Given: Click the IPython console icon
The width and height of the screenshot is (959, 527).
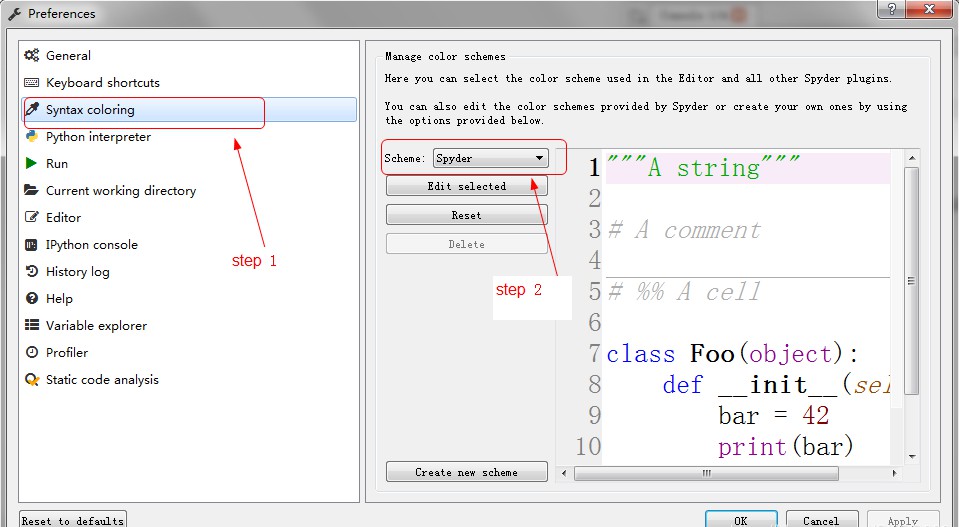Looking at the screenshot, I should click(x=31, y=245).
